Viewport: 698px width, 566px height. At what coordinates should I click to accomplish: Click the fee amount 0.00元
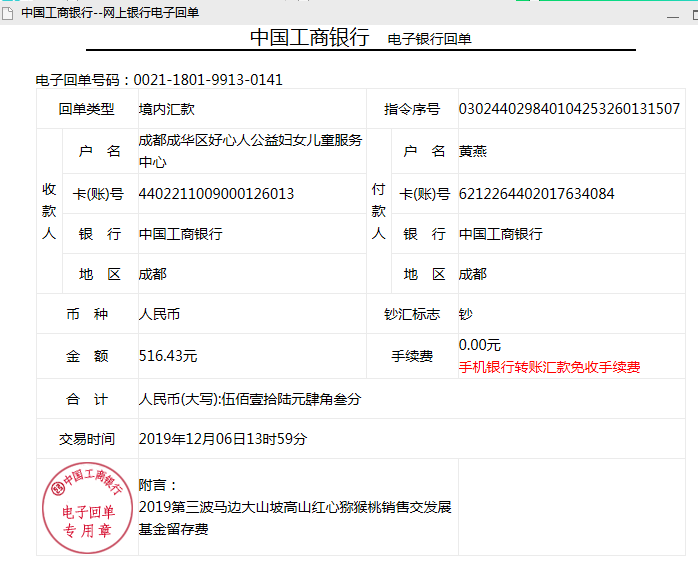point(480,345)
